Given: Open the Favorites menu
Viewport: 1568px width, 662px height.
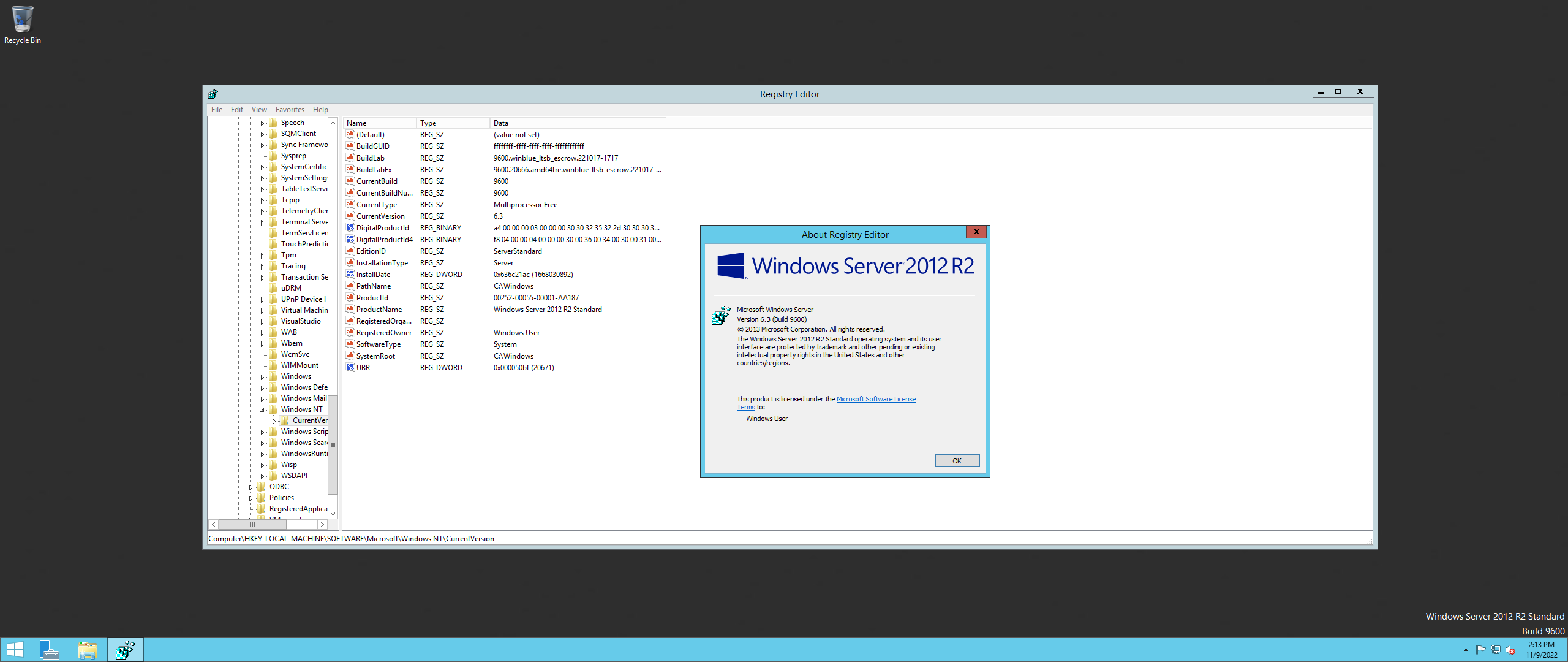Looking at the screenshot, I should [x=290, y=109].
